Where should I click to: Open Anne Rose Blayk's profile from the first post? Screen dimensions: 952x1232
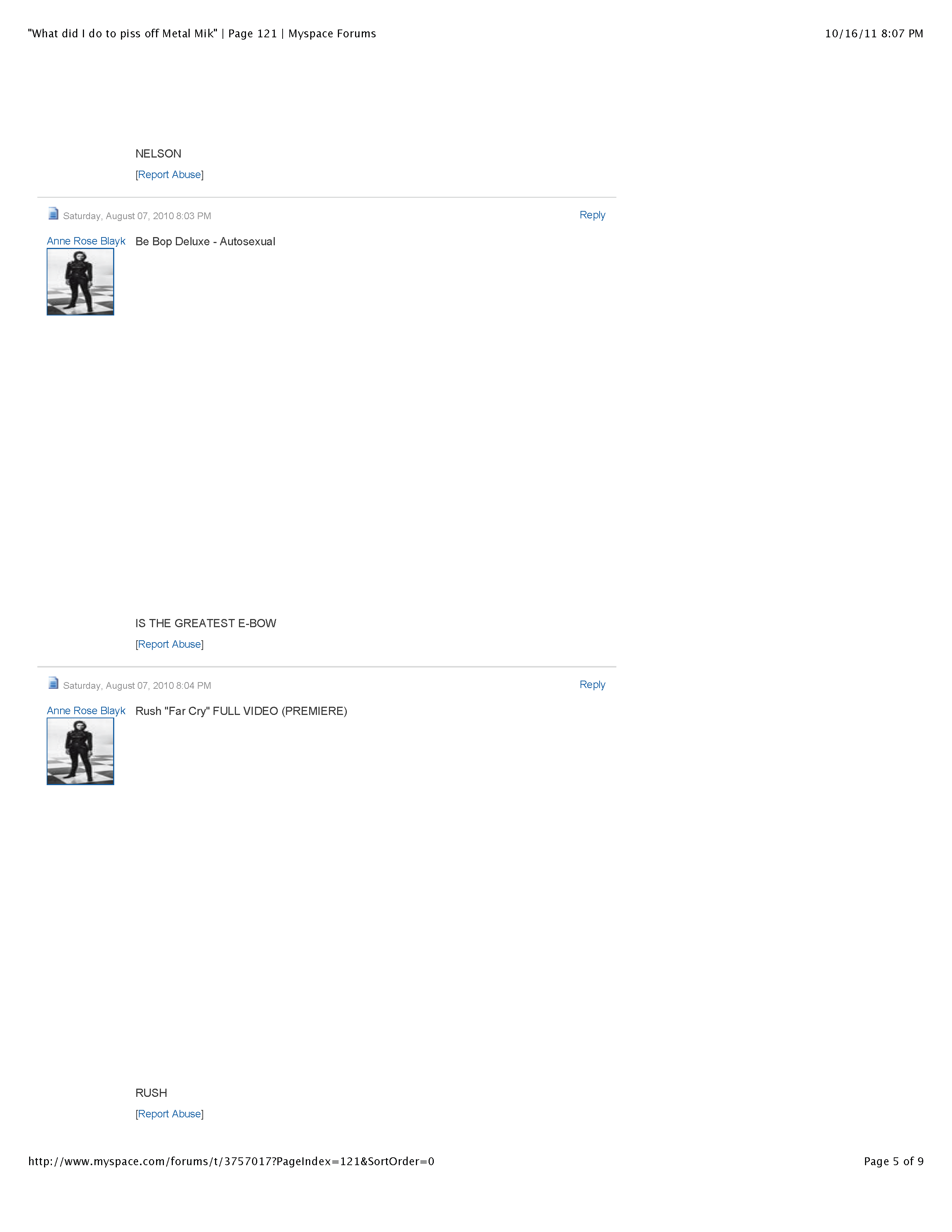click(x=86, y=241)
